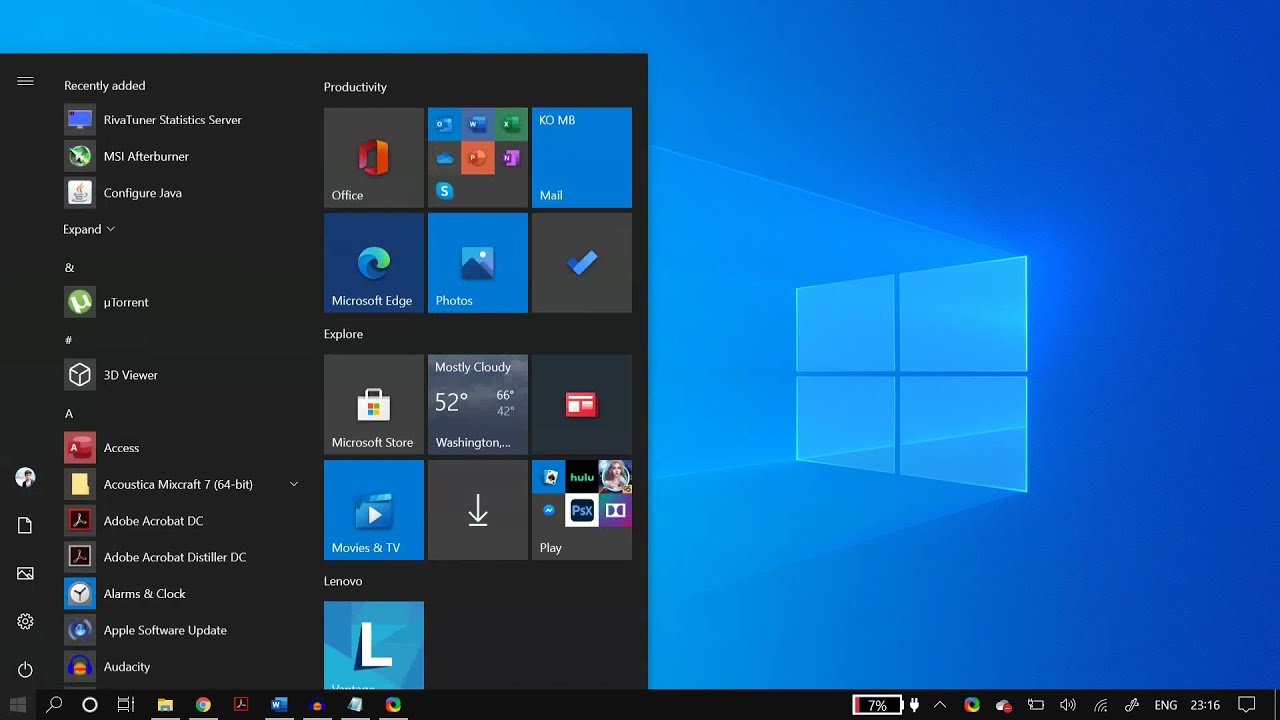
Task: Open the Action Center notifications icon
Action: (x=1247, y=705)
